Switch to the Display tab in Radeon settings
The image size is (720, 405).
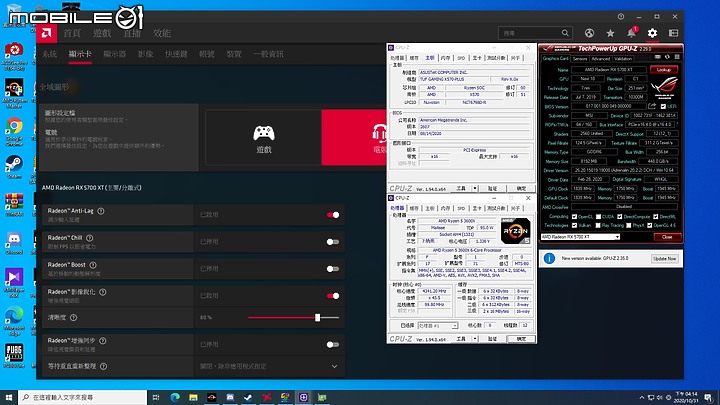[114, 54]
